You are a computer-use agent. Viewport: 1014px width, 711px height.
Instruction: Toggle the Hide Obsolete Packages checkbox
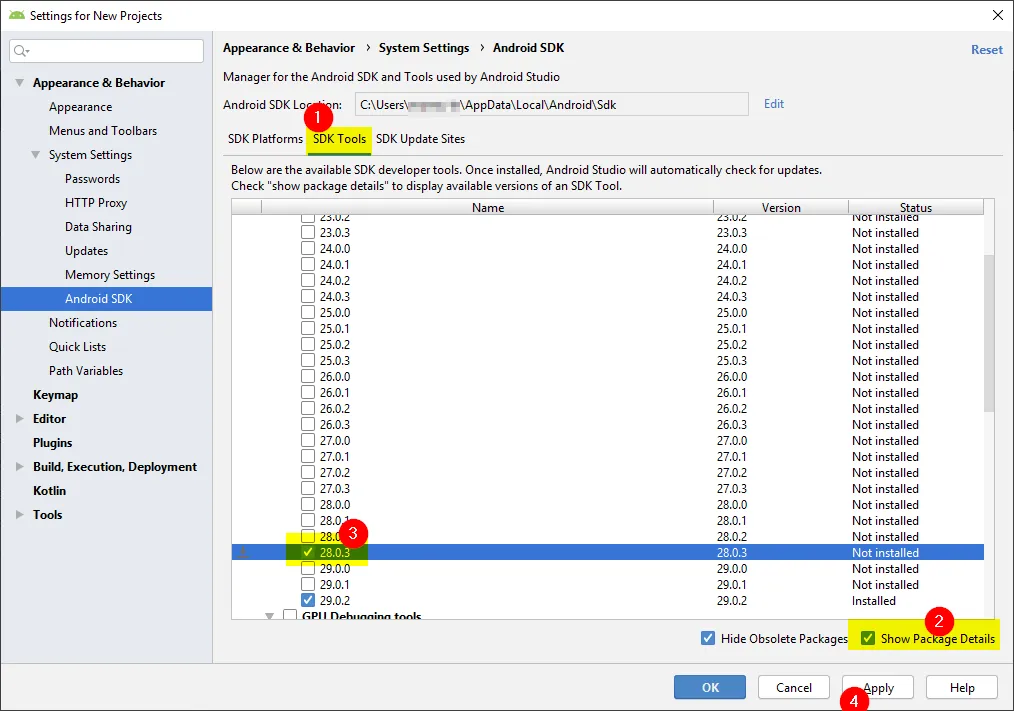coord(708,639)
